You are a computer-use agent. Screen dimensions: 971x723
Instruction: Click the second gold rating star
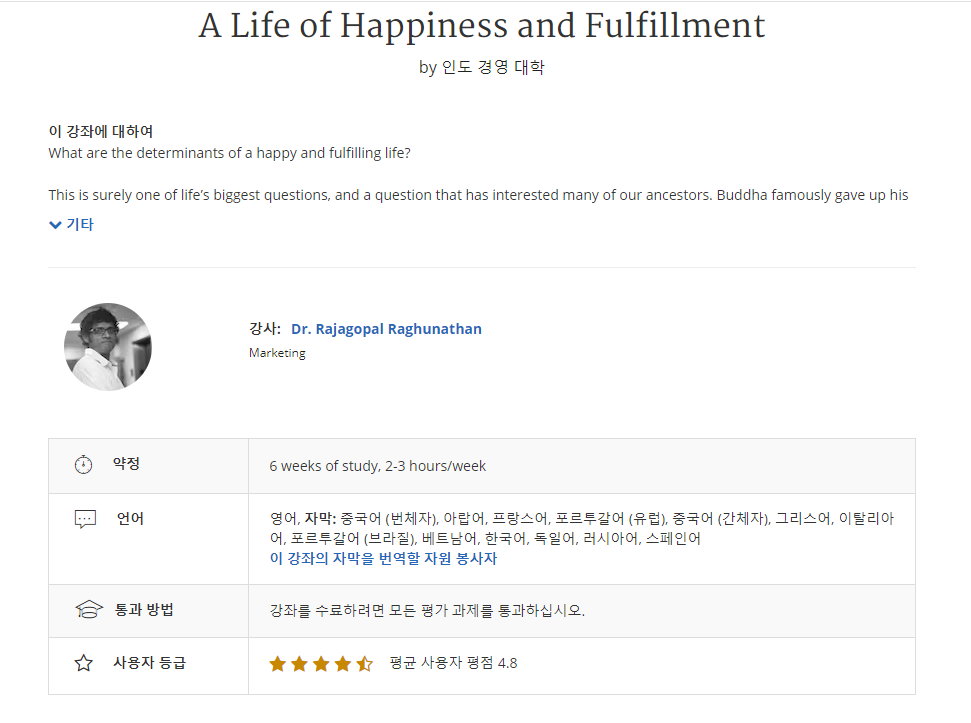[x=299, y=664]
